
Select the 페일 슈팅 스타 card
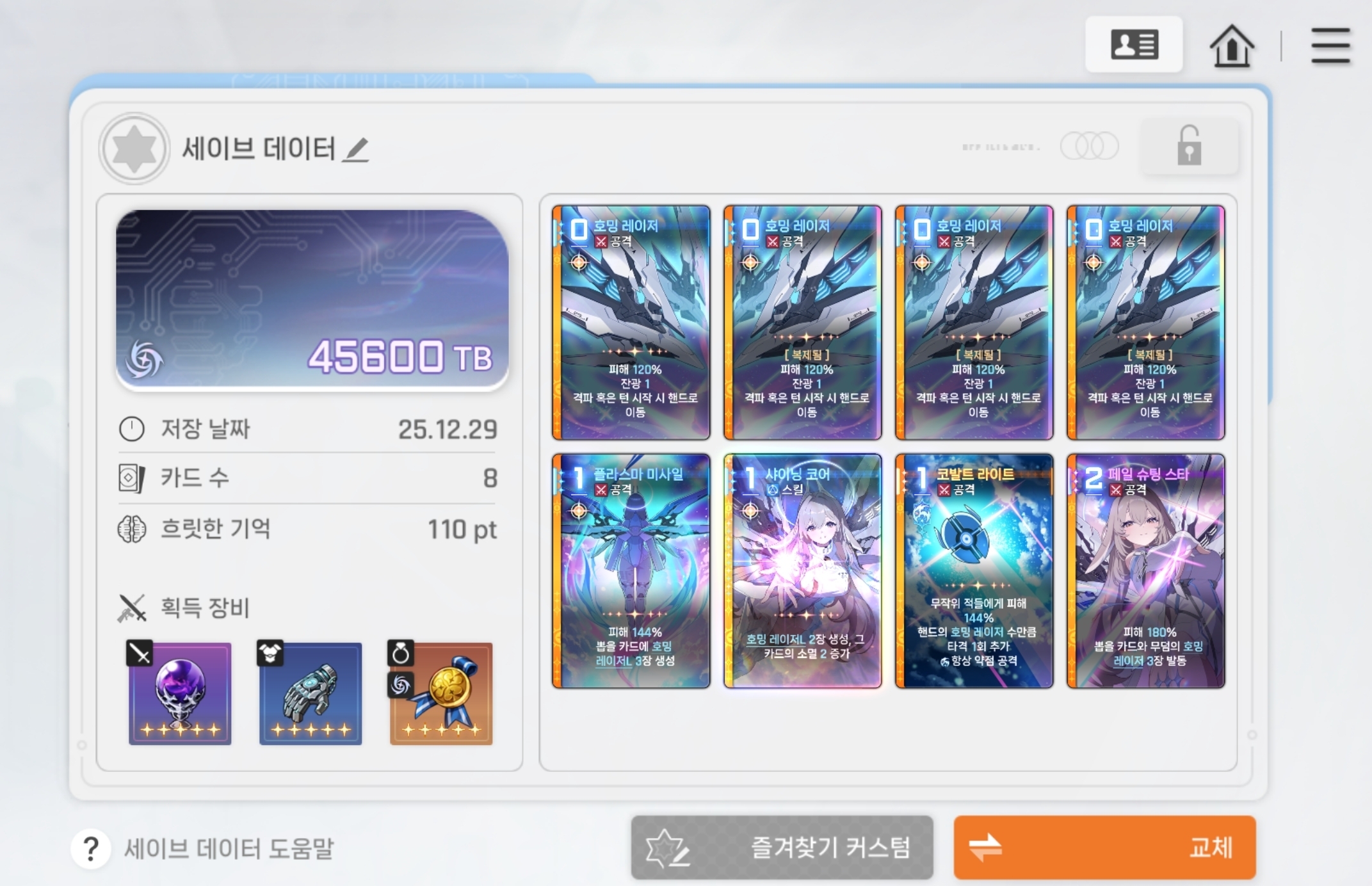coord(1146,571)
